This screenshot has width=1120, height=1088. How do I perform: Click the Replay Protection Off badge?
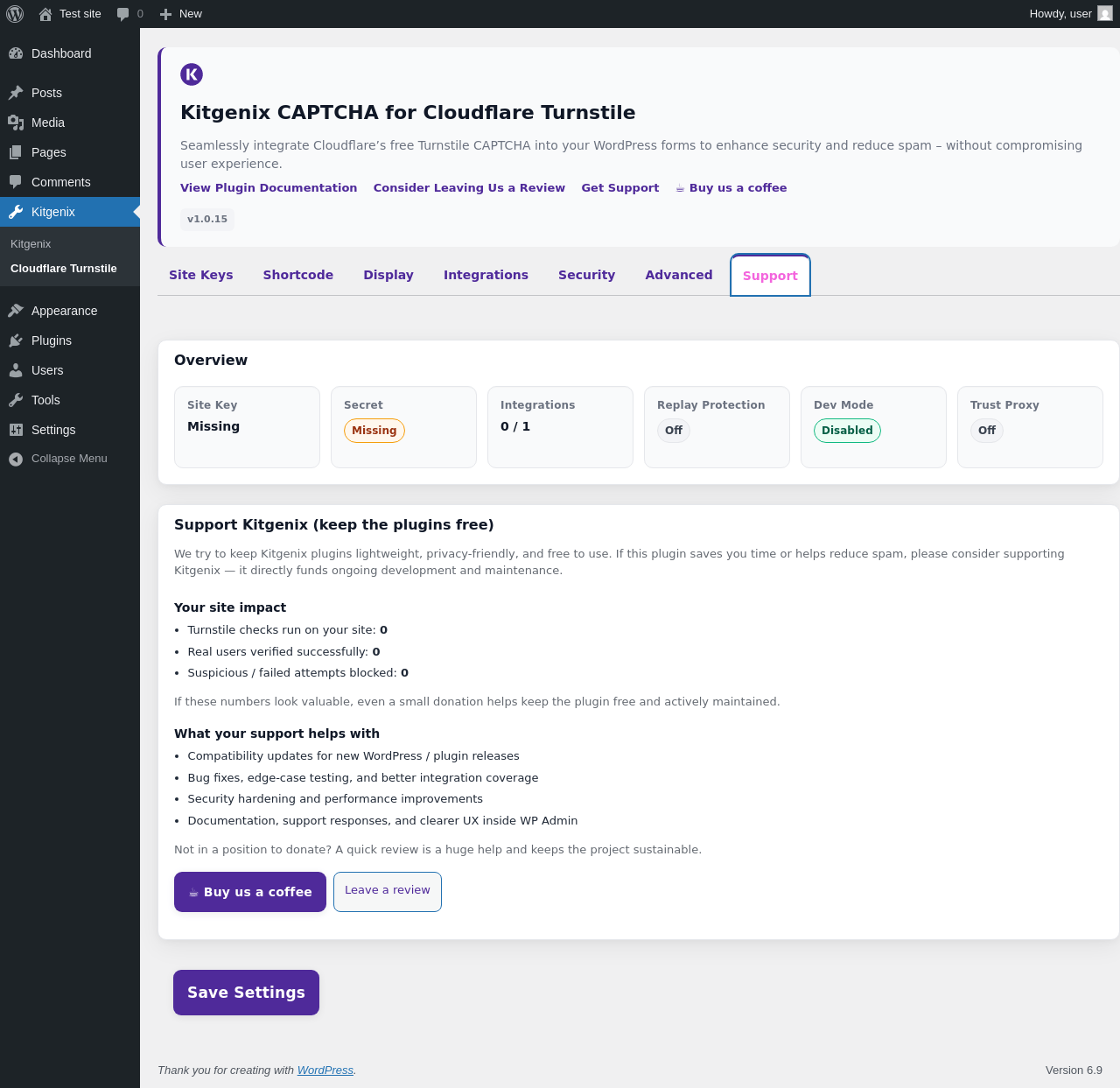point(674,431)
